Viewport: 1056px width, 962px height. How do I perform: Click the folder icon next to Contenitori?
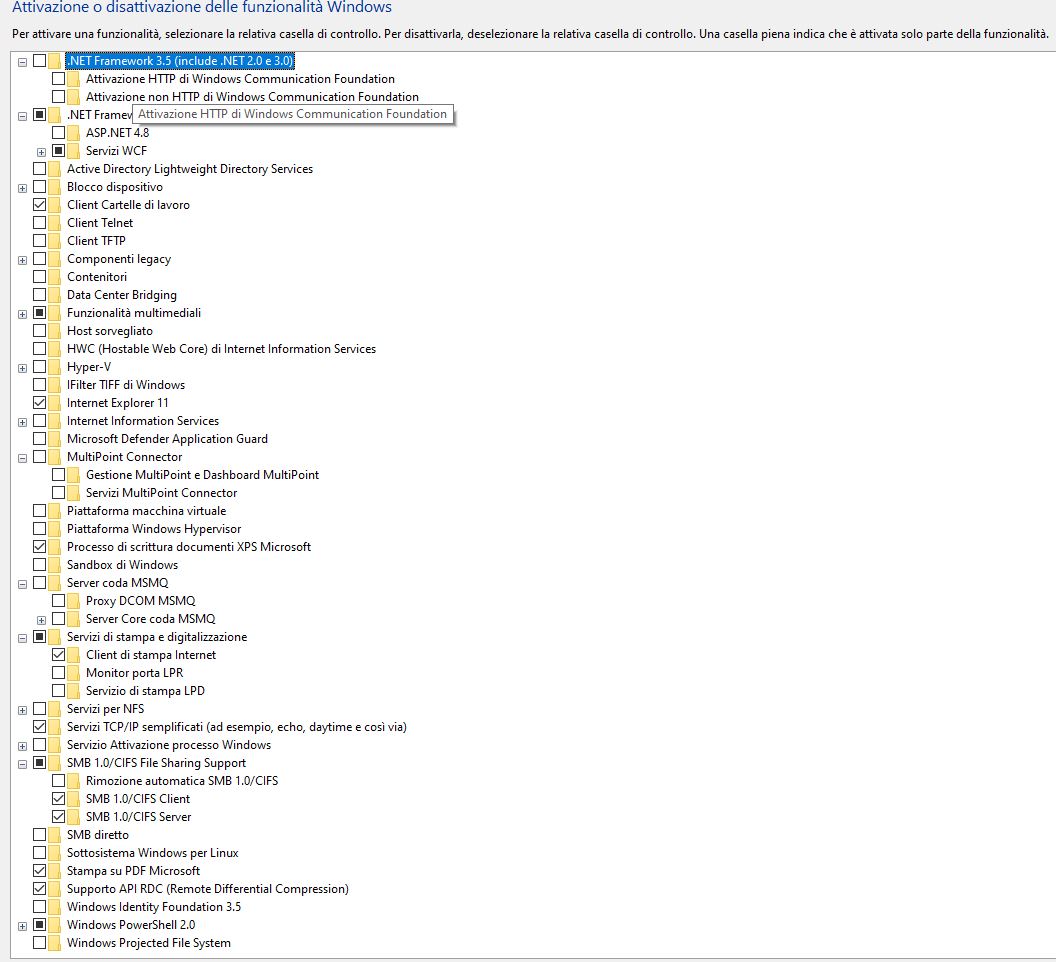pos(55,277)
